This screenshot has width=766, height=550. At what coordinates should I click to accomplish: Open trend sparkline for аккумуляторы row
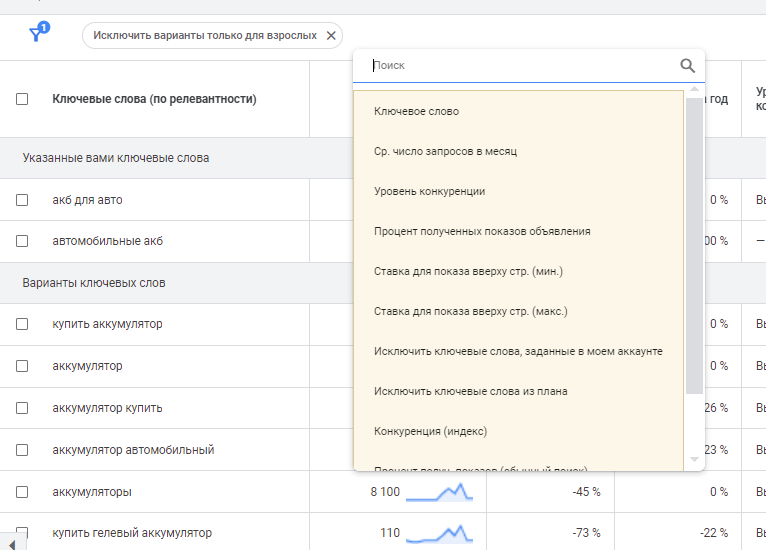439,492
